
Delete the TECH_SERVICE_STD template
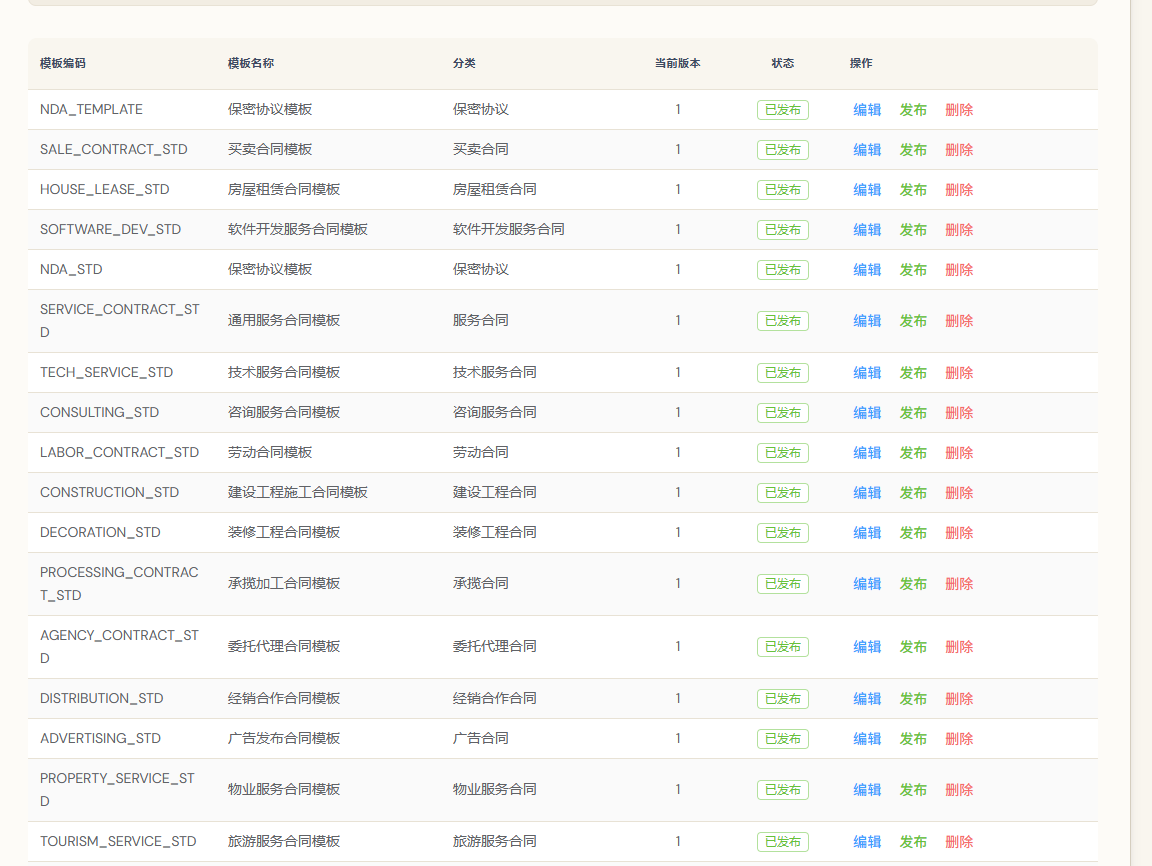pos(959,373)
